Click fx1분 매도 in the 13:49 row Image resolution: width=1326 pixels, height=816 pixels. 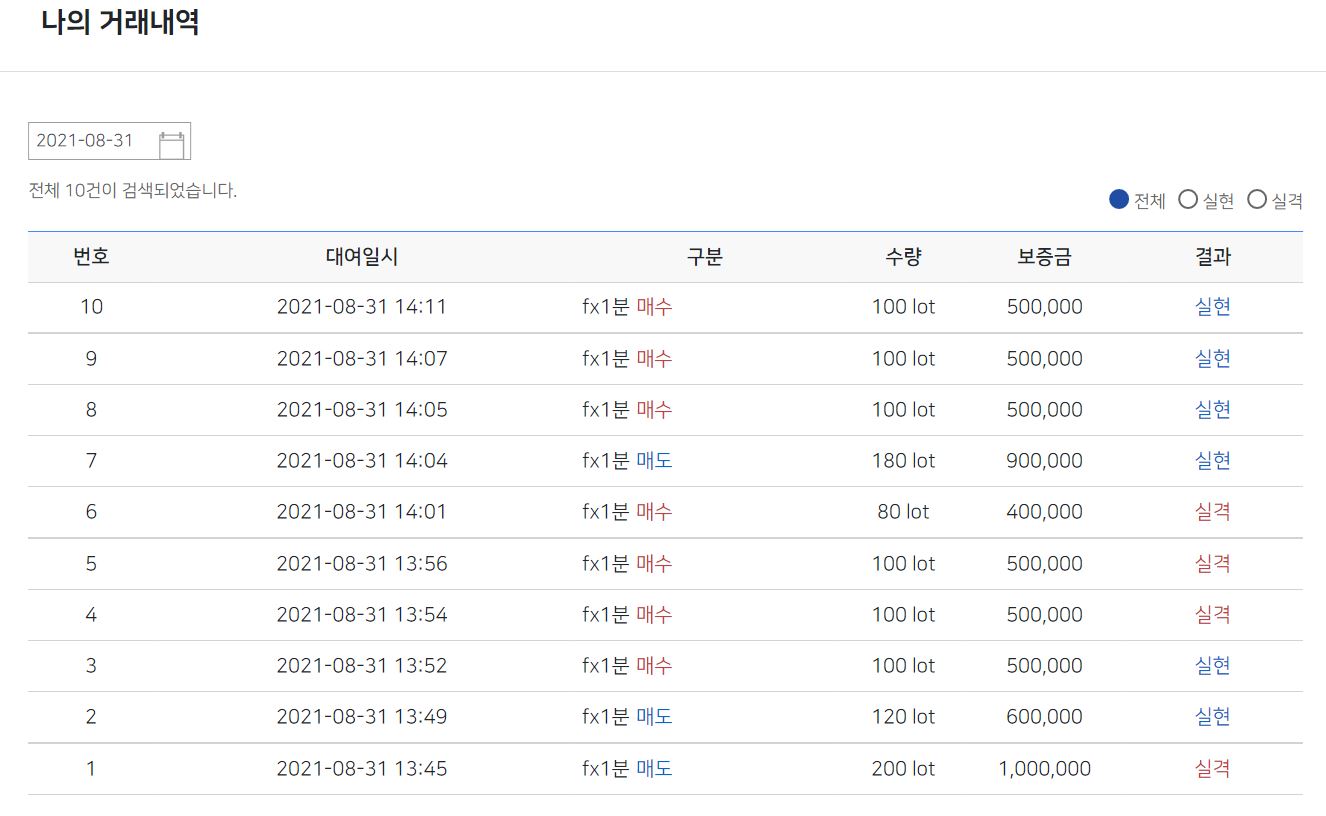tap(627, 716)
